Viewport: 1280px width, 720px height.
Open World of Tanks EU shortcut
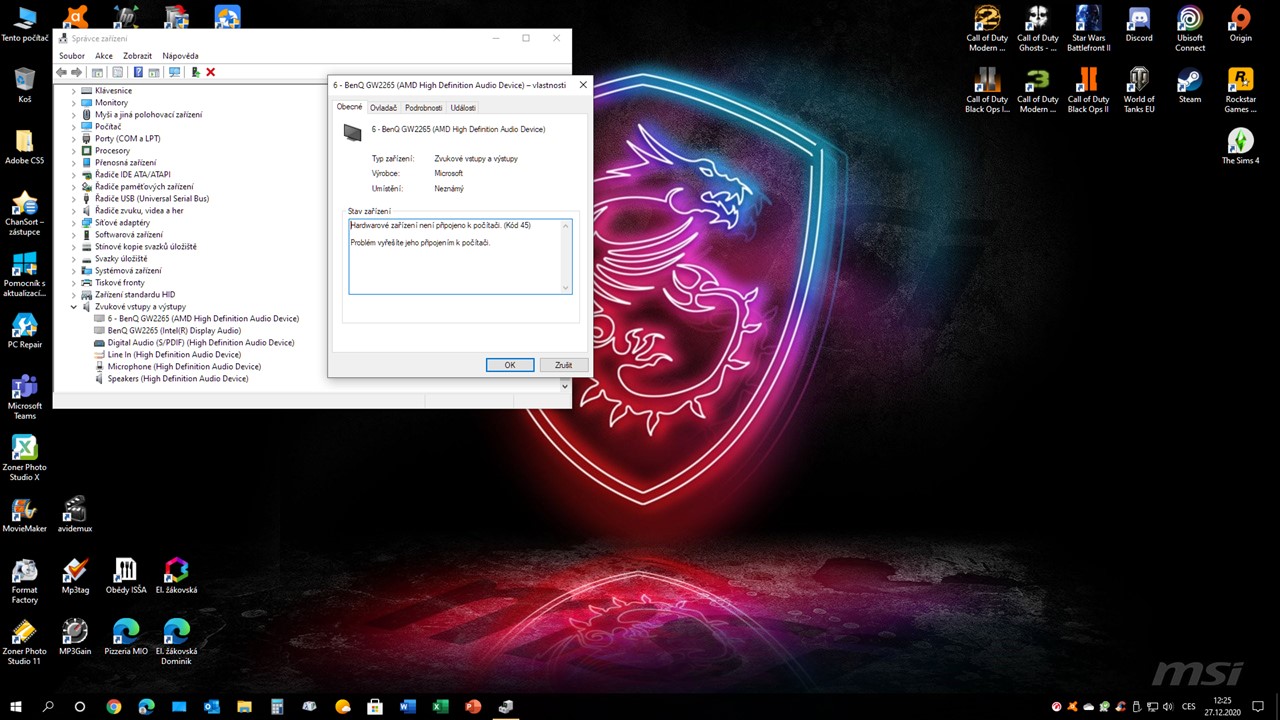point(1139,90)
